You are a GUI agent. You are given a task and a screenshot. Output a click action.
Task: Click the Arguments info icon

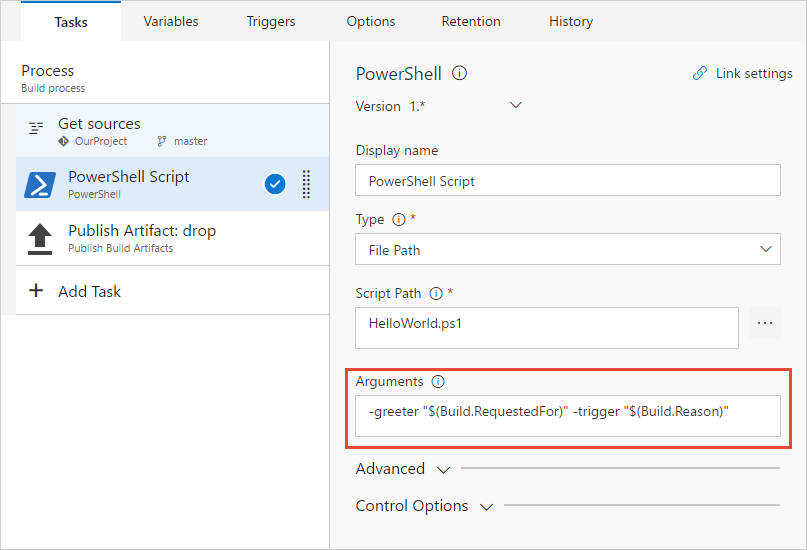[x=438, y=381]
